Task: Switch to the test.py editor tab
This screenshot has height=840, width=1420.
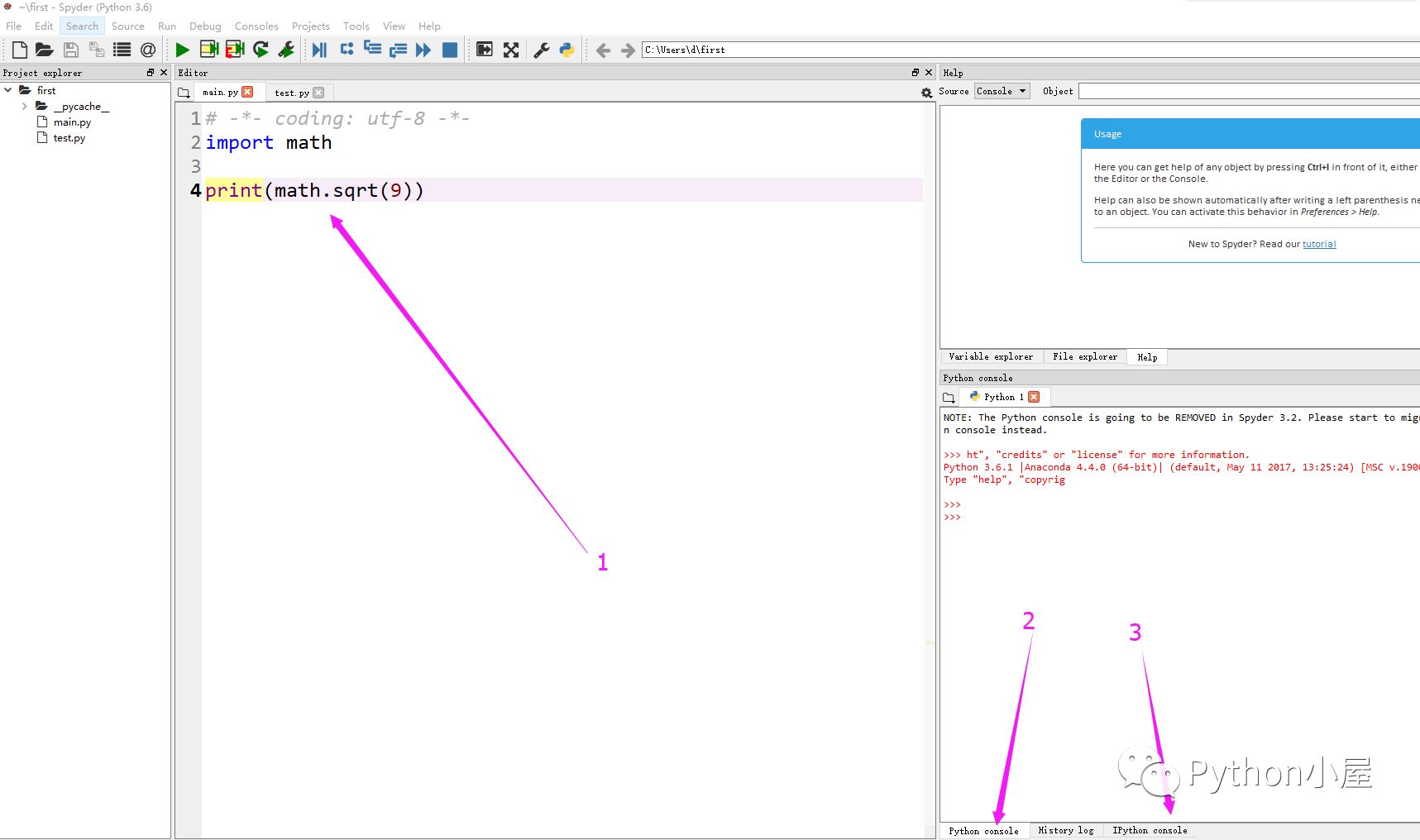Action: click(x=292, y=93)
